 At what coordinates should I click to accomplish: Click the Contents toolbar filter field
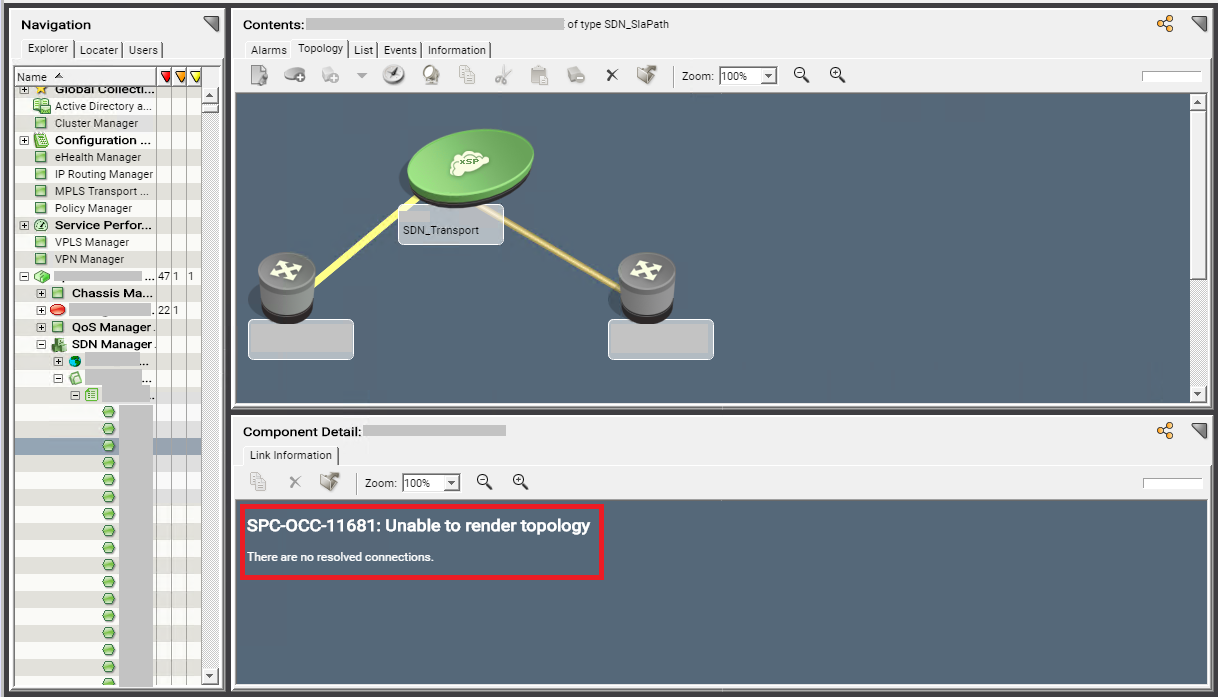1171,76
